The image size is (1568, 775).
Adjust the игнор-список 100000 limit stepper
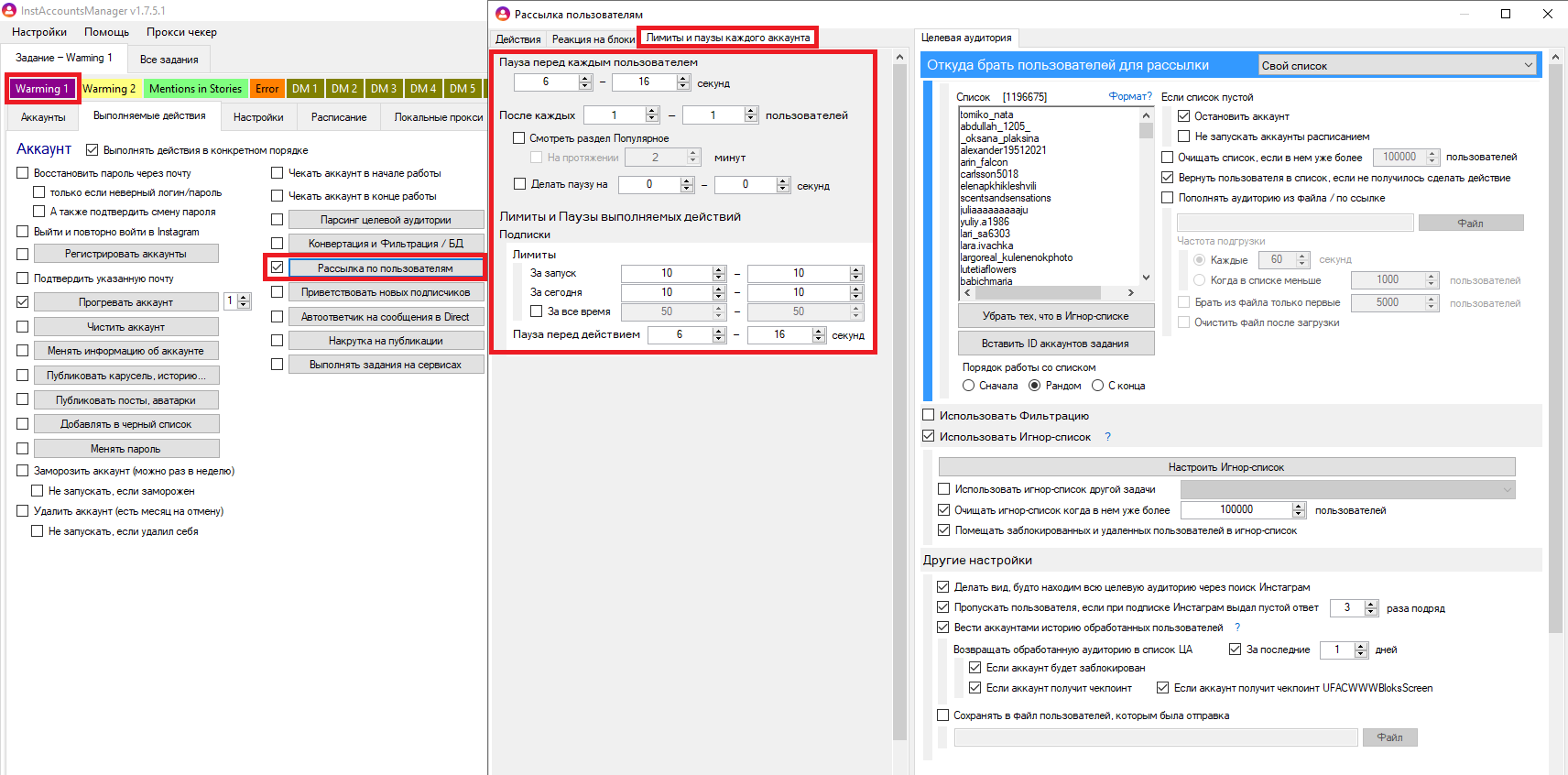click(1299, 510)
